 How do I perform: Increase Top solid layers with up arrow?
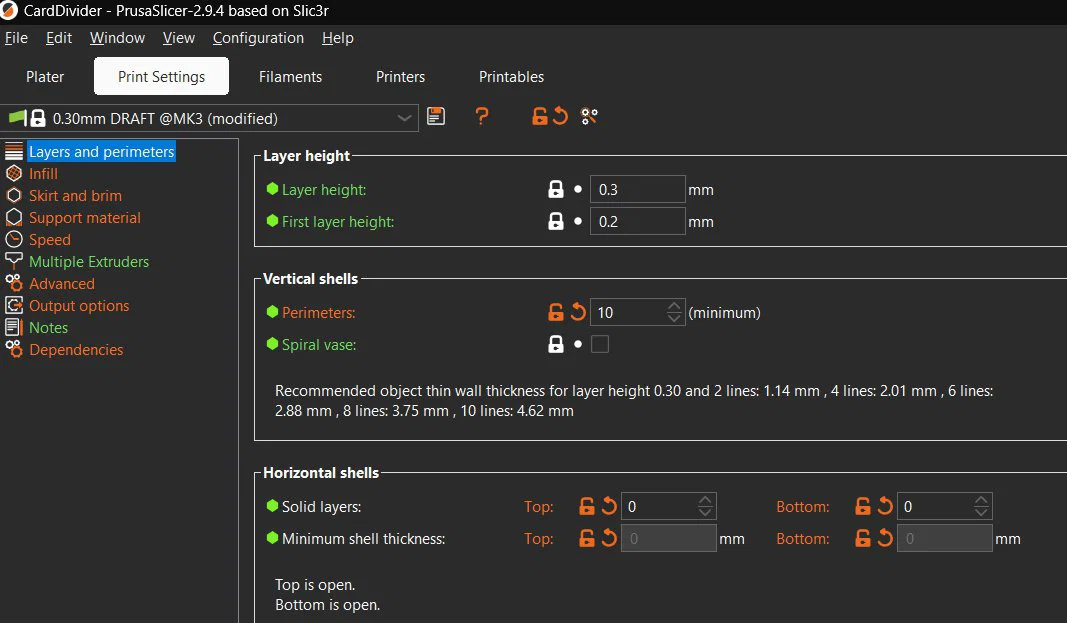[x=705, y=501]
